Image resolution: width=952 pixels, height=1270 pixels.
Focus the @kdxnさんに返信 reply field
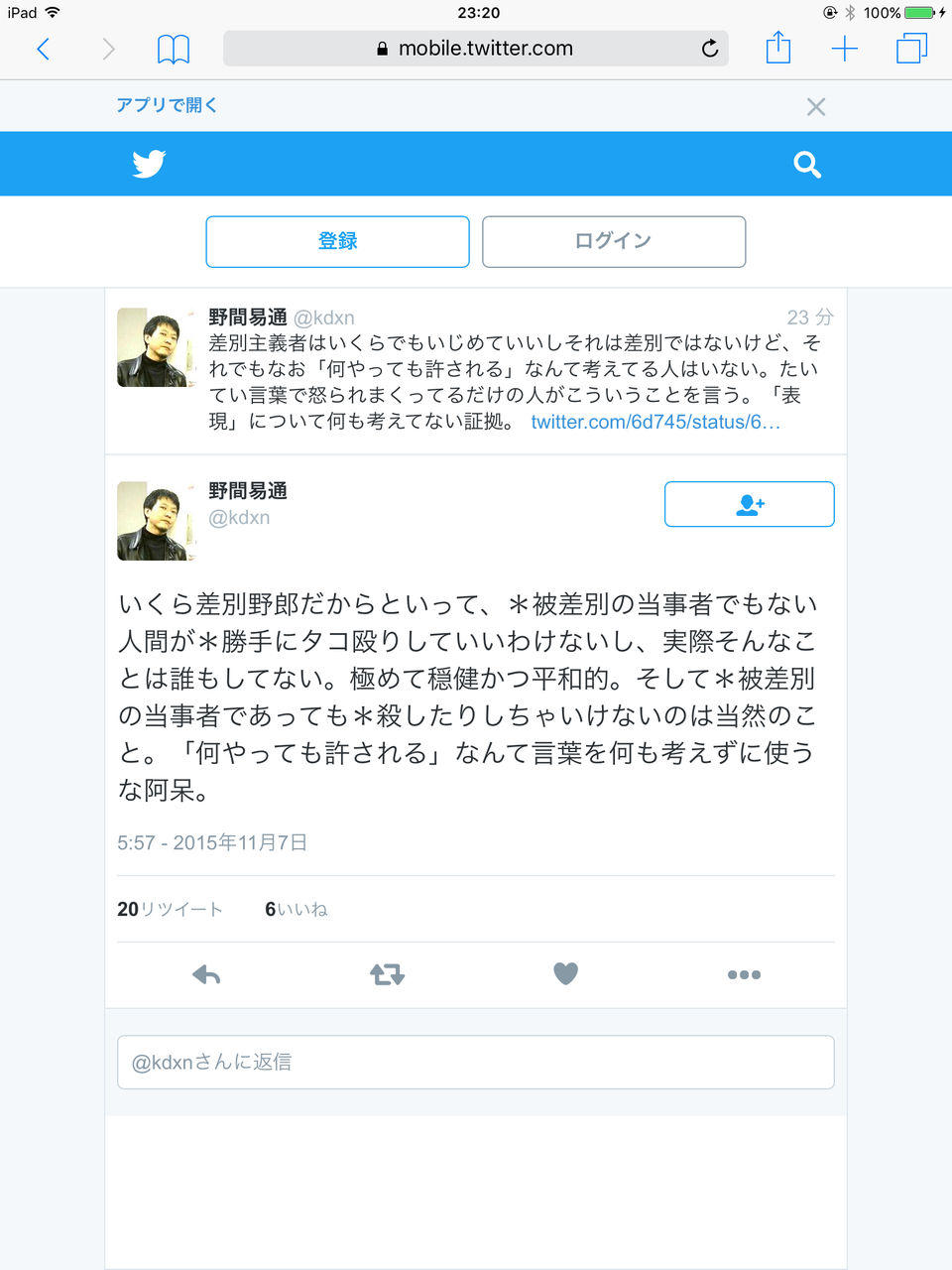[x=476, y=1063]
